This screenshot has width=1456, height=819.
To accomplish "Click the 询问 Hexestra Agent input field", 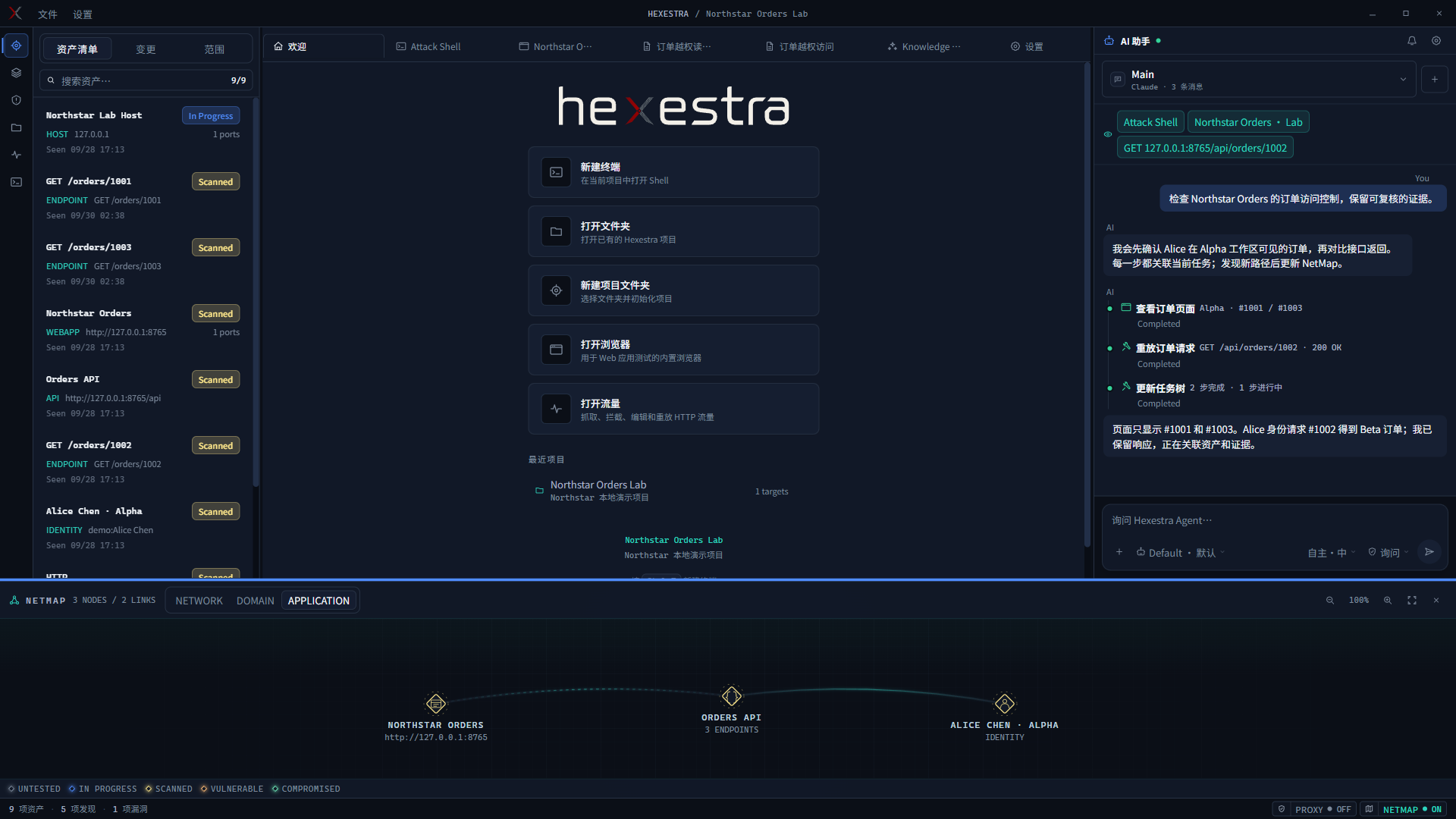I will (1274, 520).
